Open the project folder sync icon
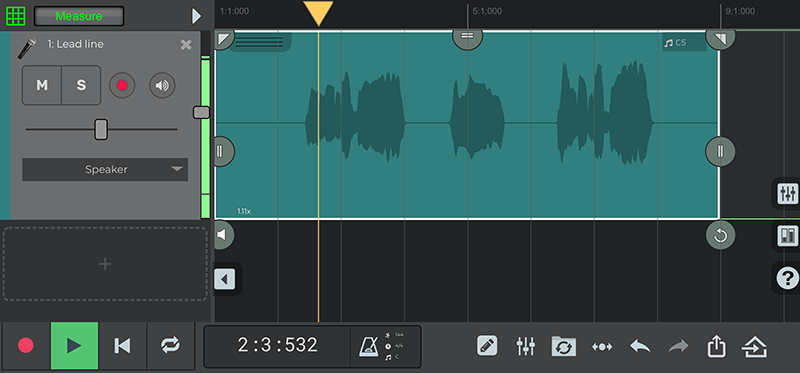 (564, 346)
